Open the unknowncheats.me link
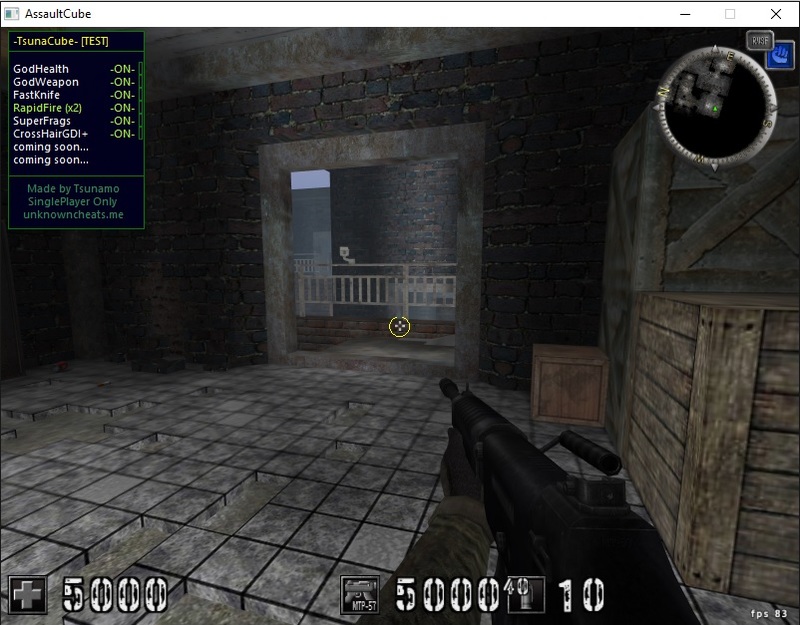 (73, 214)
